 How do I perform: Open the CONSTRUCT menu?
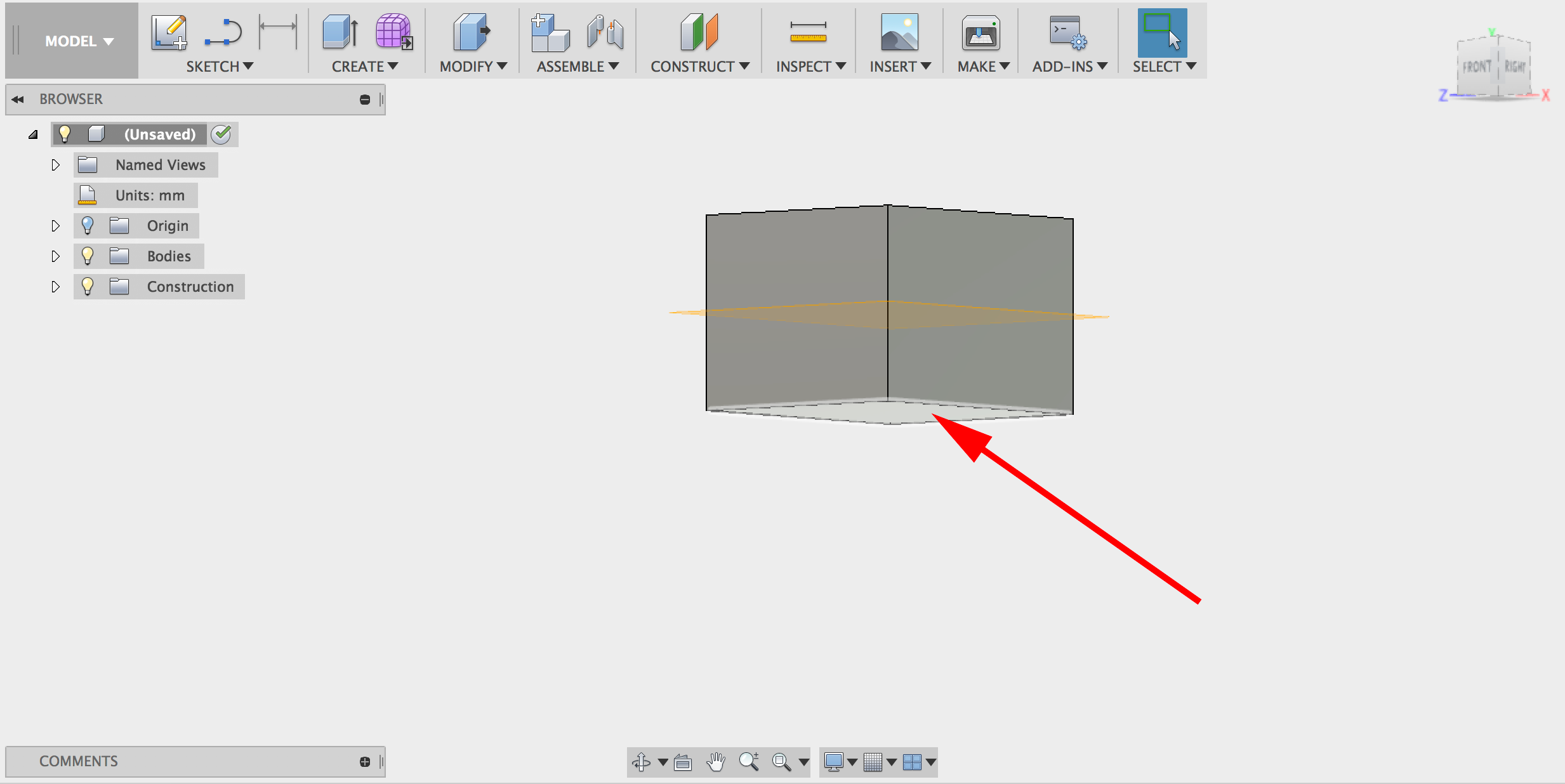pos(700,67)
